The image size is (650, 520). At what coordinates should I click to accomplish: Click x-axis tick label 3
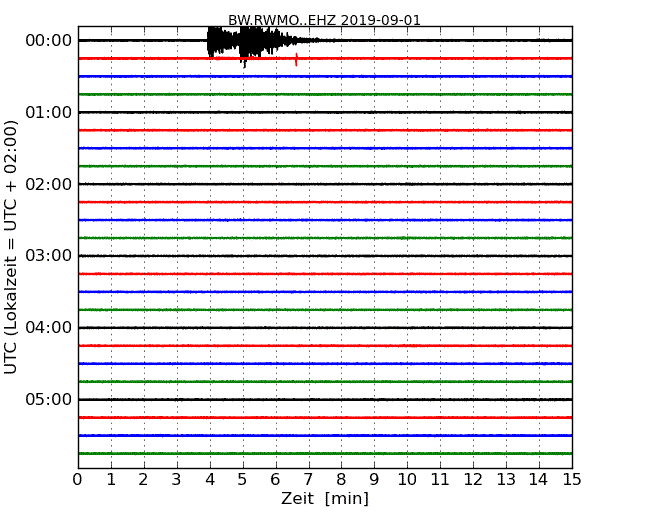pos(177,480)
